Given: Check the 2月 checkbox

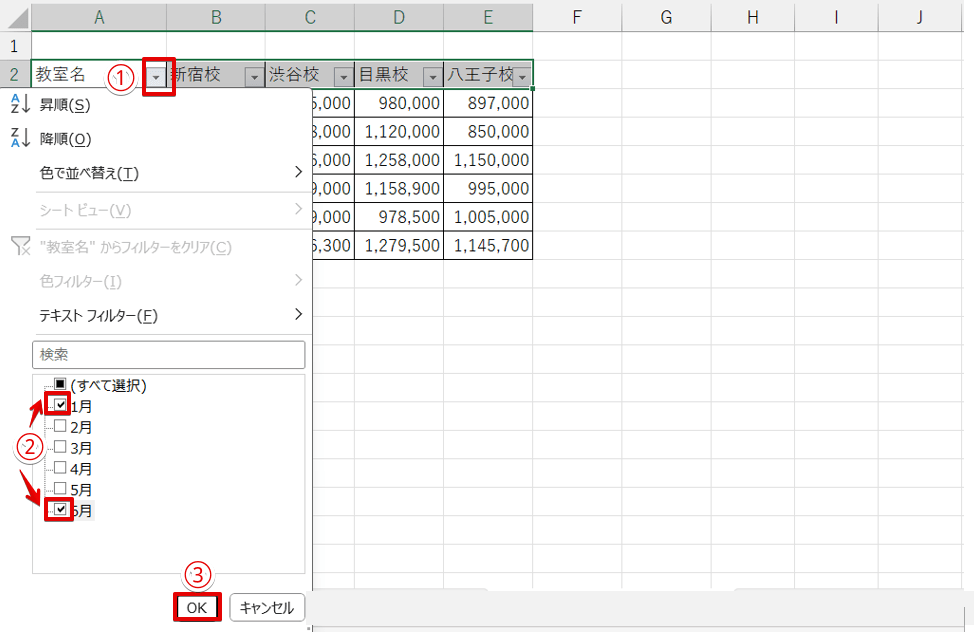Looking at the screenshot, I should click(60, 426).
